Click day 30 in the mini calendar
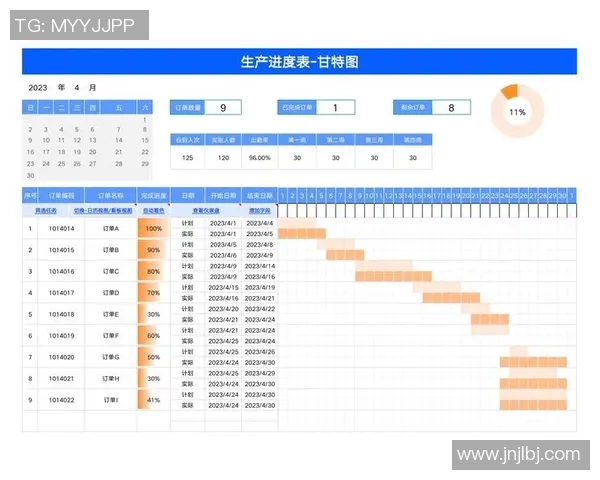 point(30,175)
